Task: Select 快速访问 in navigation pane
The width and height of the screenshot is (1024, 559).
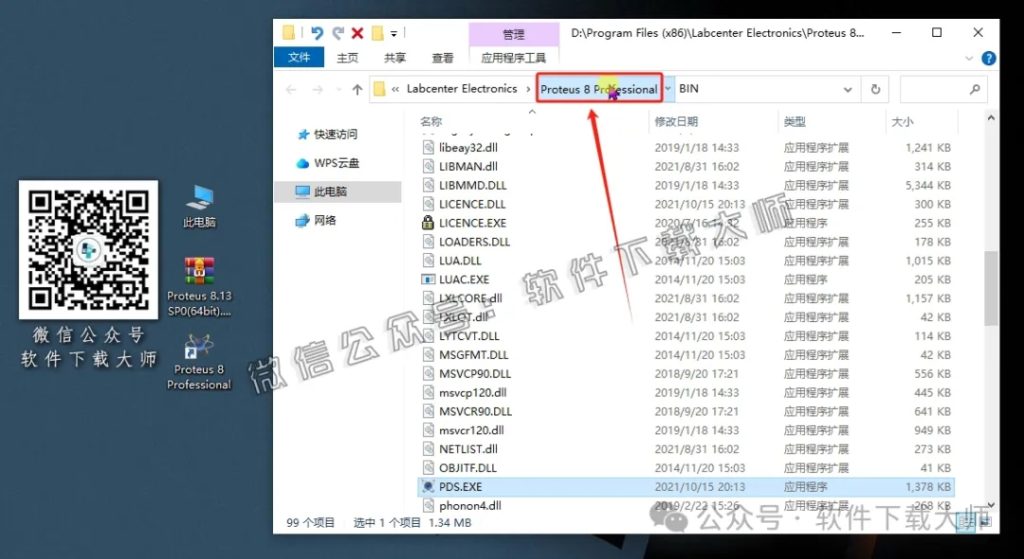Action: point(336,135)
